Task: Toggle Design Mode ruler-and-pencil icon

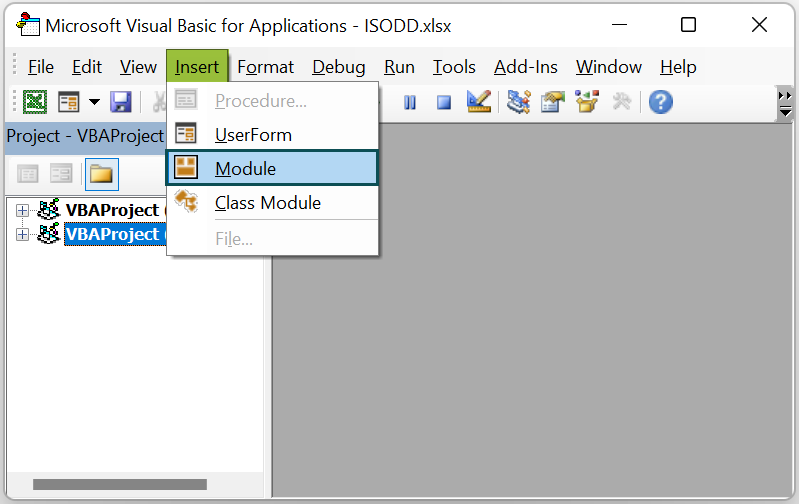Action: tap(478, 101)
